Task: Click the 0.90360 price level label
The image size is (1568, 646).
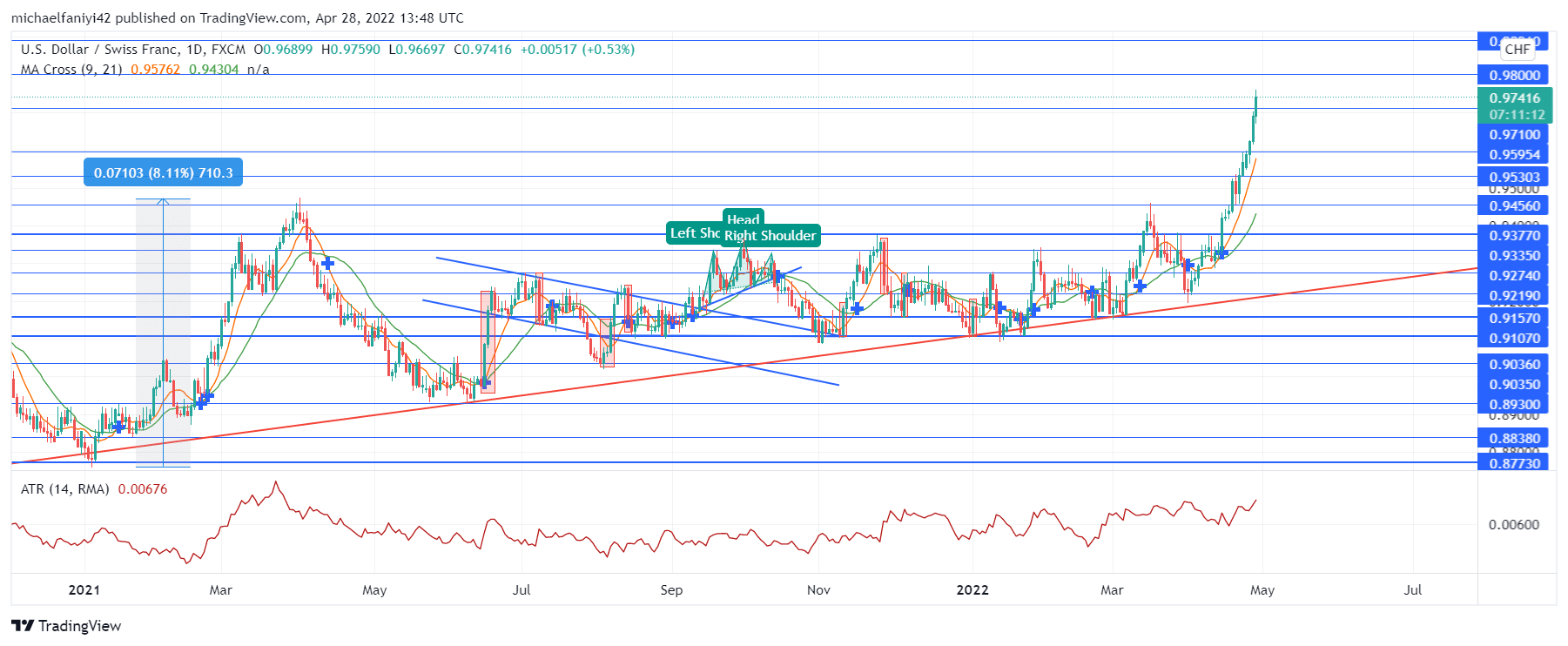Action: pyautogui.click(x=1515, y=364)
